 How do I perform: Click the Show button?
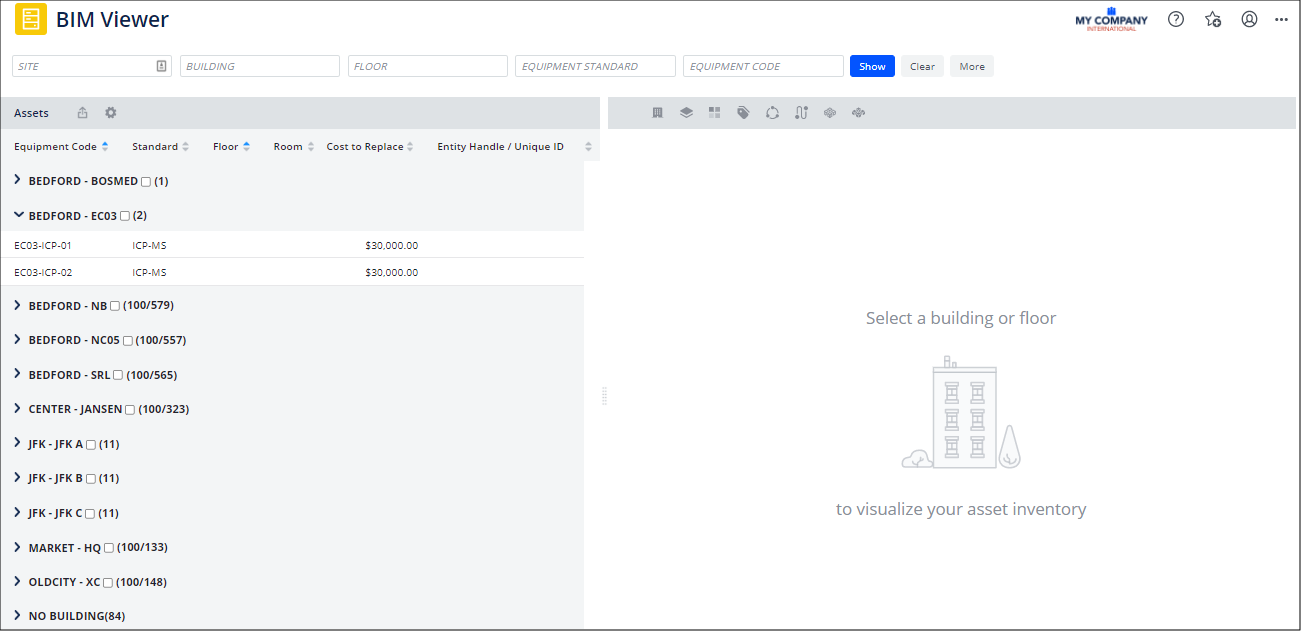[x=872, y=66]
